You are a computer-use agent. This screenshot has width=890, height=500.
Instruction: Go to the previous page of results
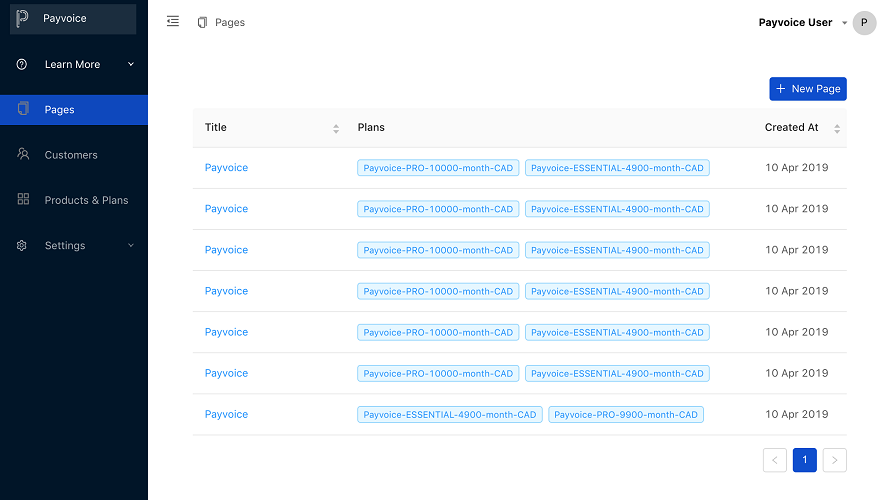point(775,460)
